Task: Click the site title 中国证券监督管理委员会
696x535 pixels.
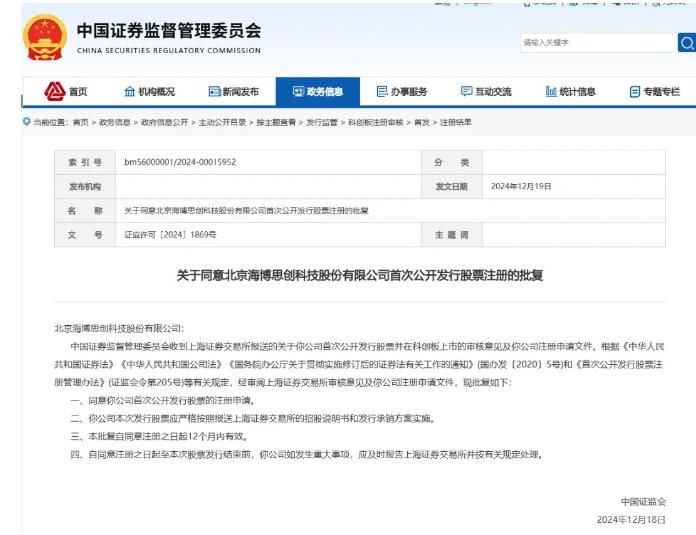Action: 169,31
